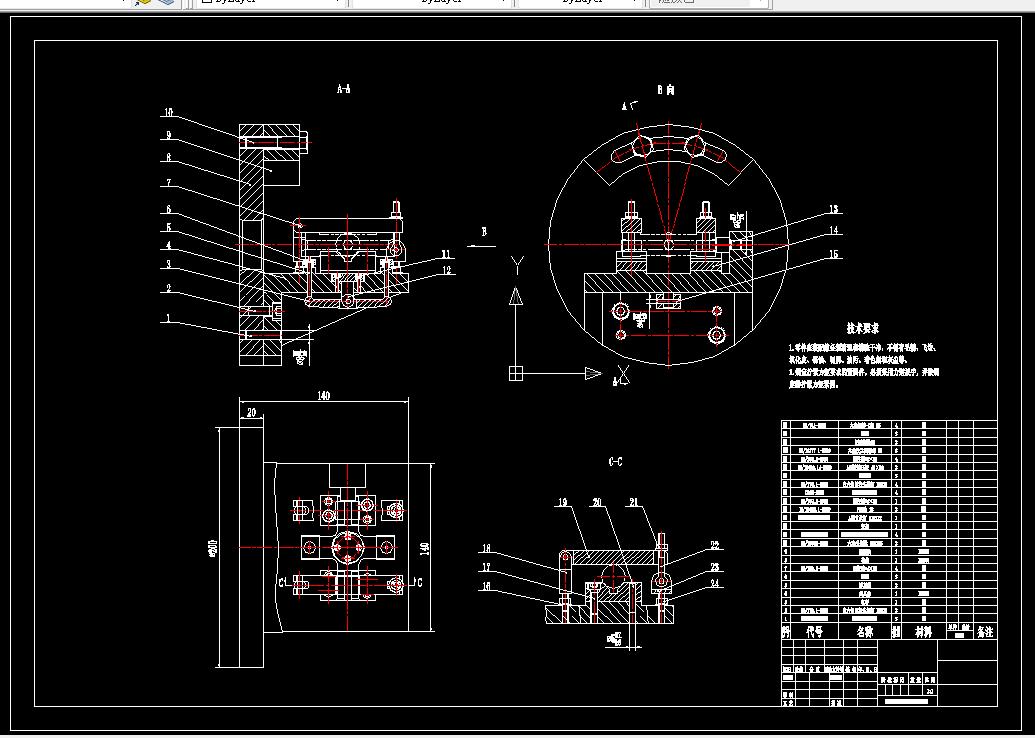Click part balloon number 17

485,566
